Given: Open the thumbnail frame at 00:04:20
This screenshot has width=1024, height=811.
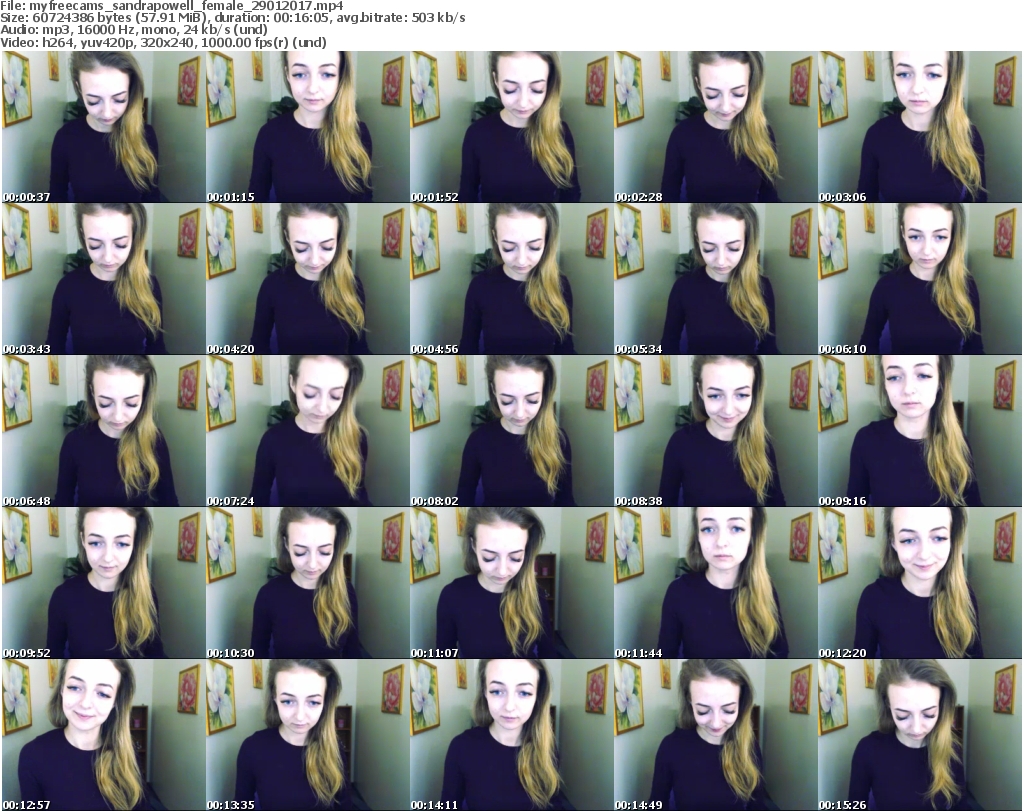Looking at the screenshot, I should tap(308, 279).
